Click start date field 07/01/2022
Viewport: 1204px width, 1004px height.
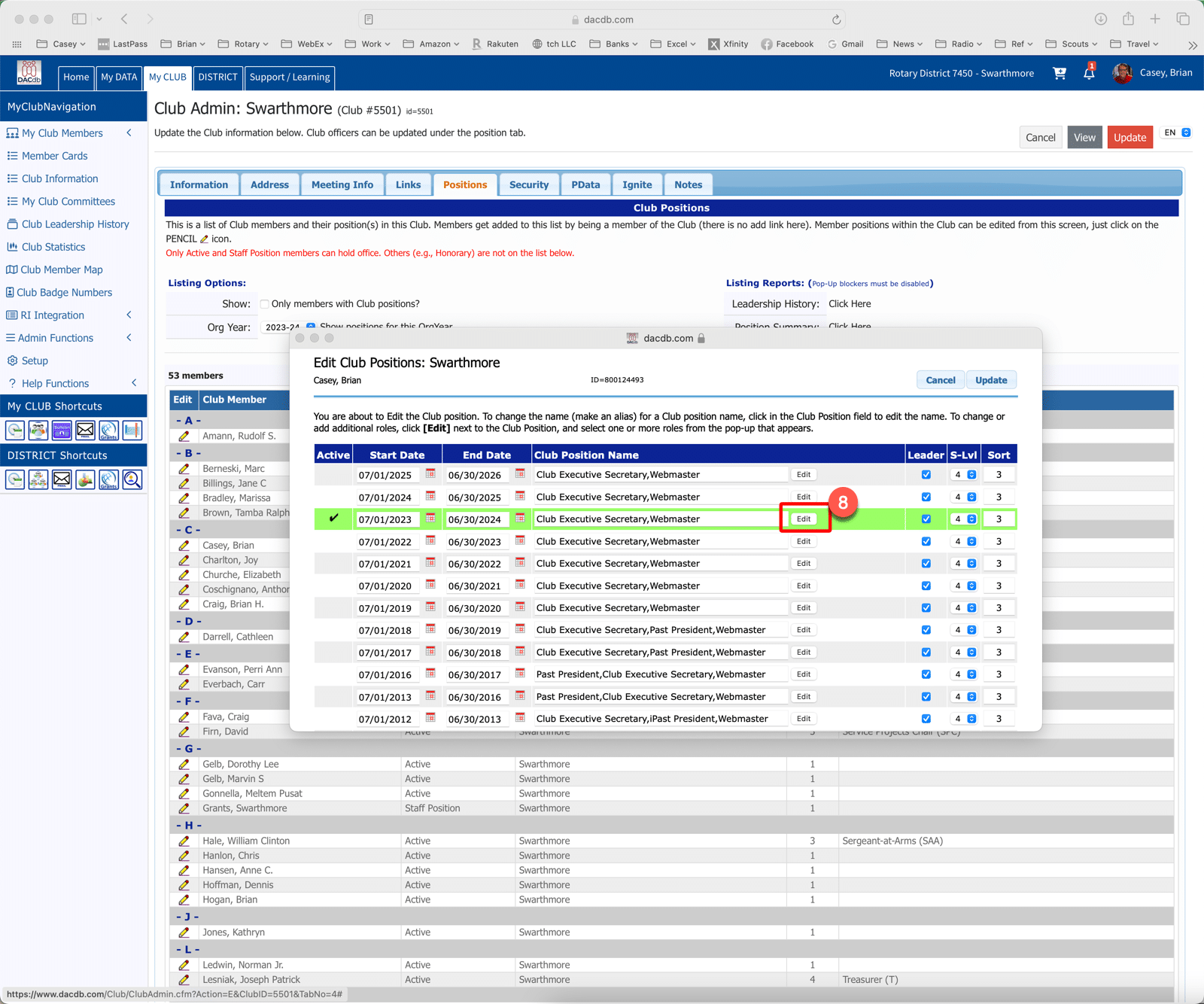point(386,542)
